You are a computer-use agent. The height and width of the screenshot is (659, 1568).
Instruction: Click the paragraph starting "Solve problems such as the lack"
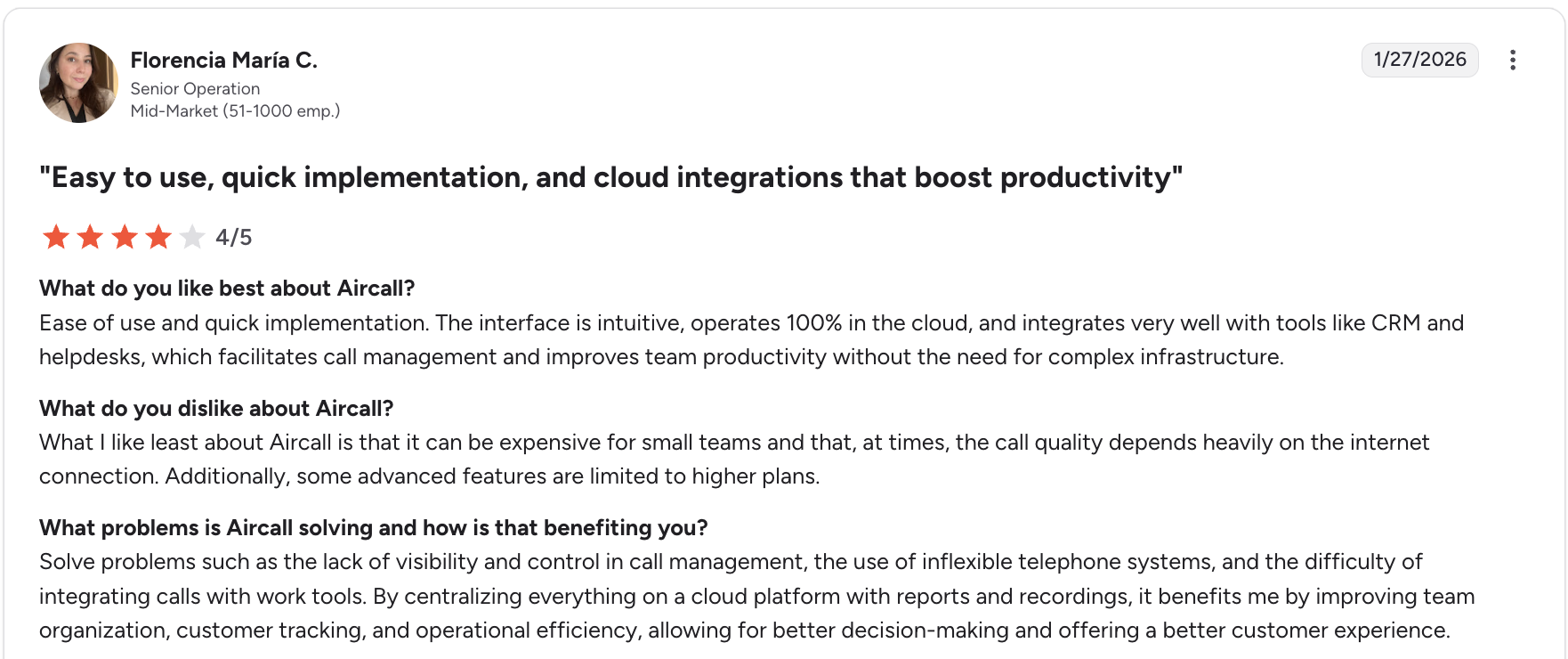tap(757, 596)
